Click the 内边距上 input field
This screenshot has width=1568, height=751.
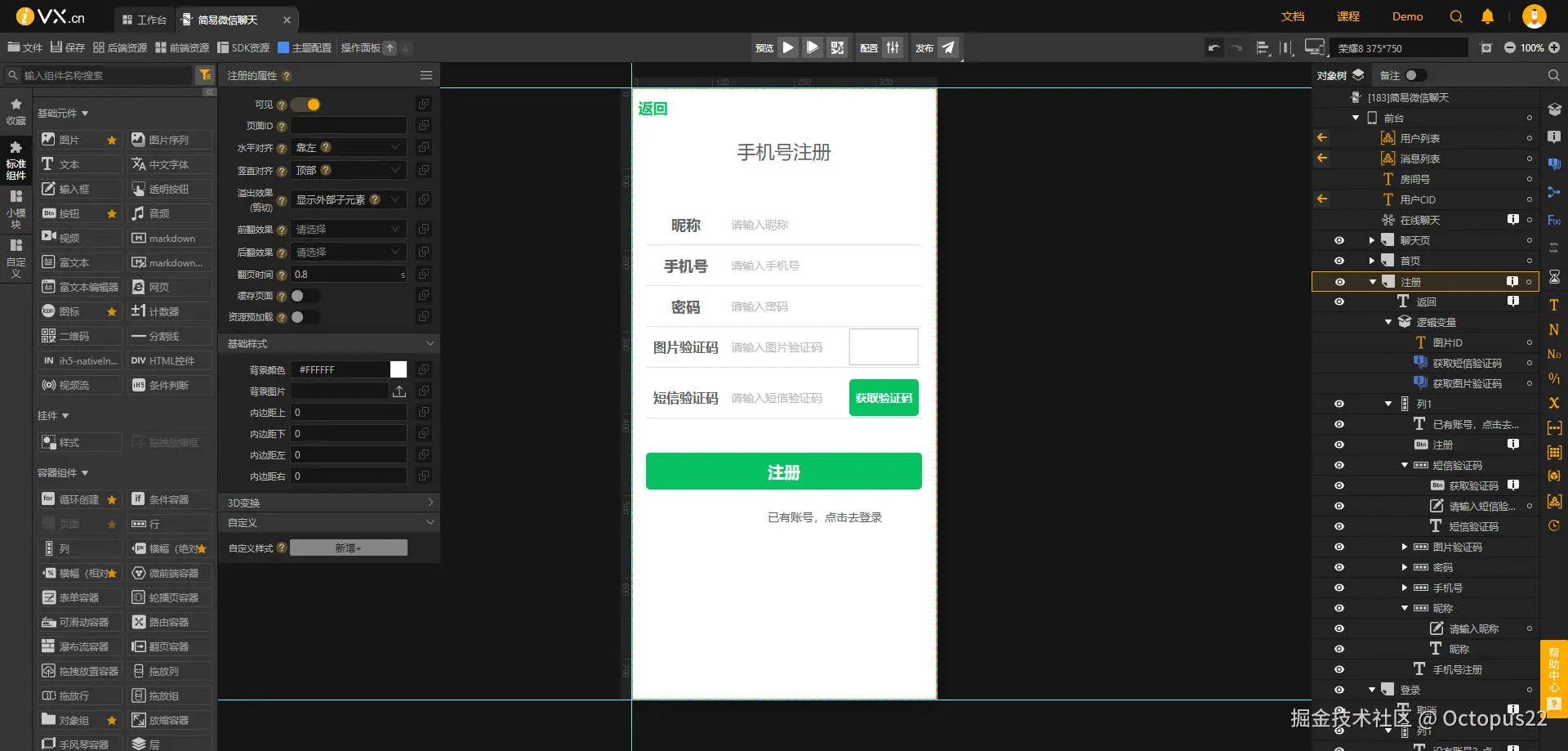pyautogui.click(x=349, y=413)
